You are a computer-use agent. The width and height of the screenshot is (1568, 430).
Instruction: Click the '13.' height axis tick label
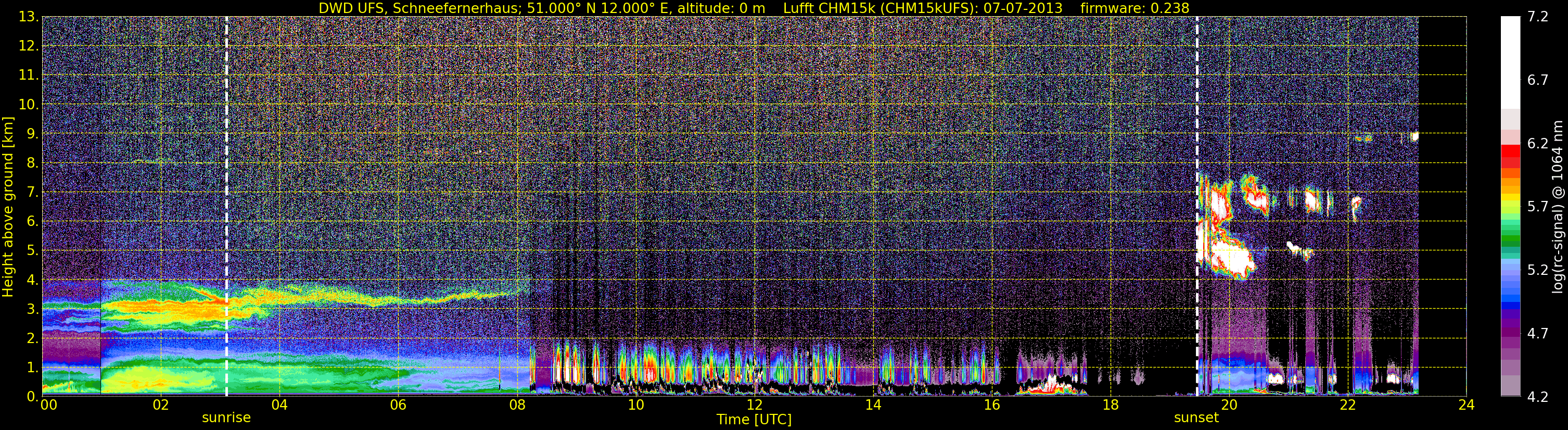point(29,17)
